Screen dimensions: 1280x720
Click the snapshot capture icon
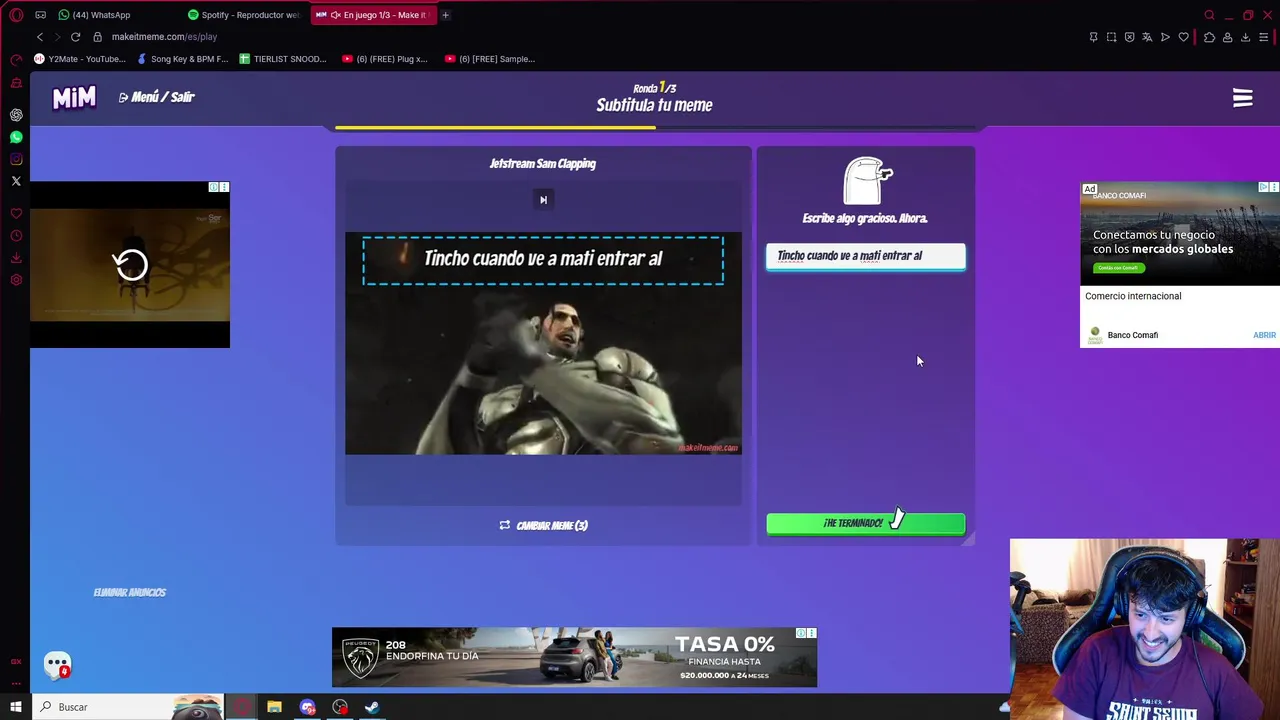[1111, 37]
